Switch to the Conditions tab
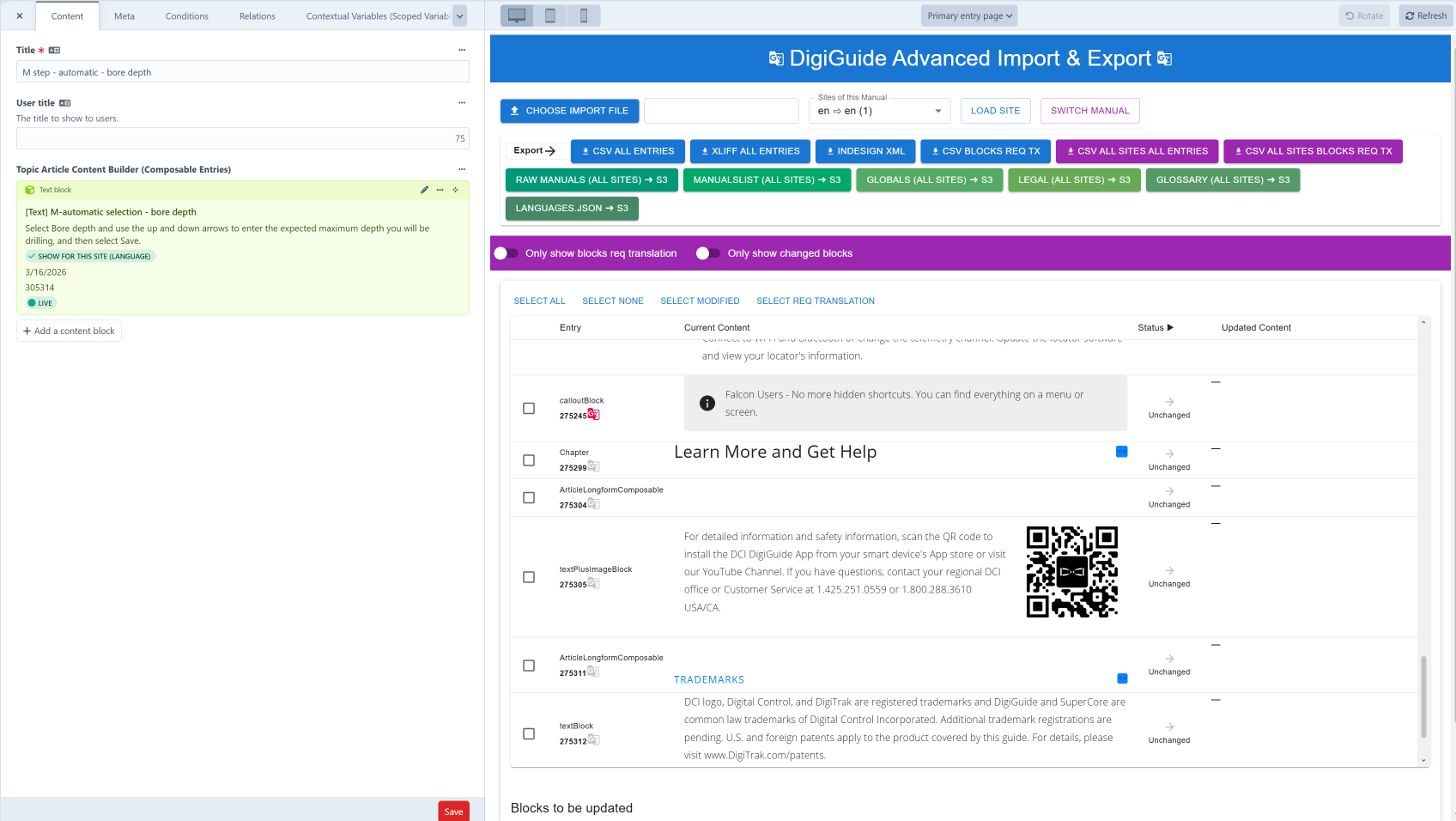 tap(187, 16)
